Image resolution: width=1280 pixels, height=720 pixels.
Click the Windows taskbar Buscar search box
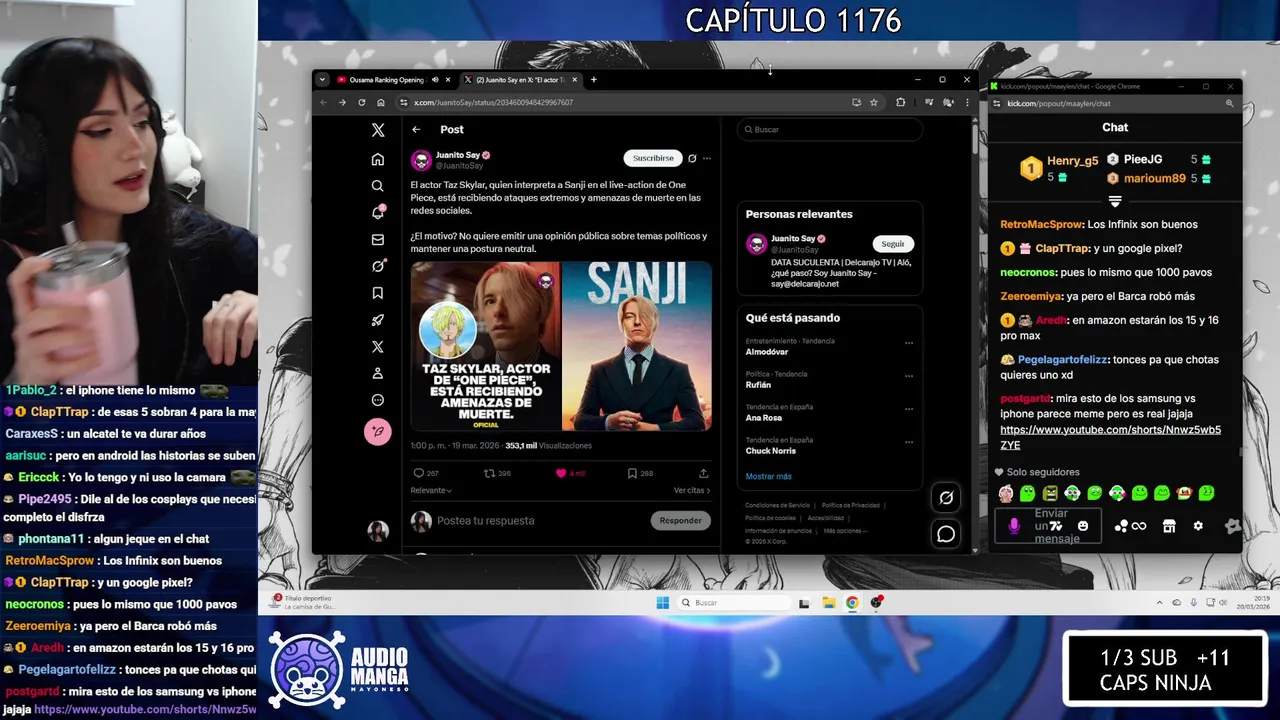coord(735,602)
